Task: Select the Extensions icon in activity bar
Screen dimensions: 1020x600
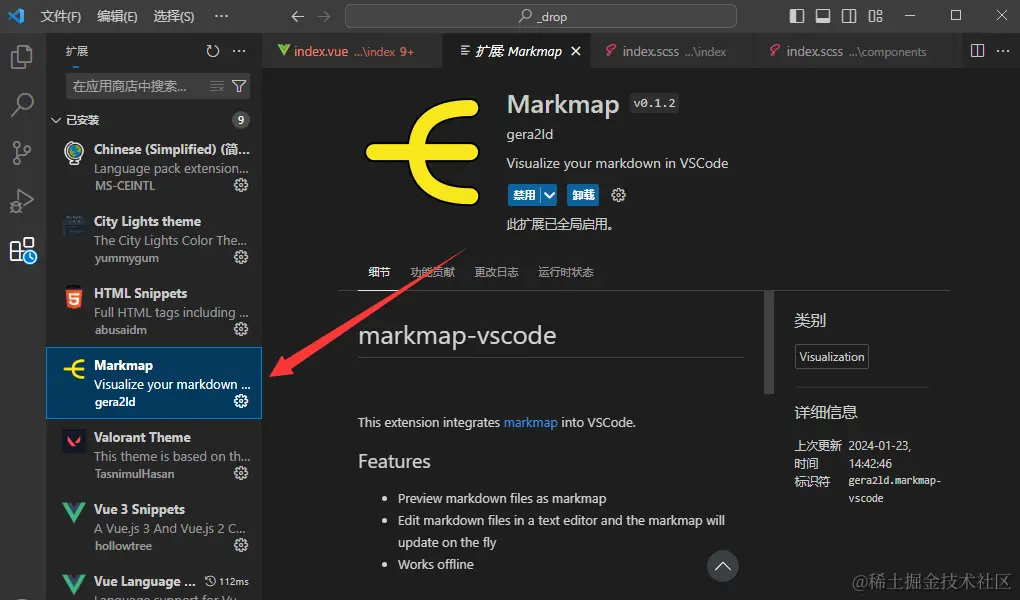Action: pyautogui.click(x=20, y=250)
